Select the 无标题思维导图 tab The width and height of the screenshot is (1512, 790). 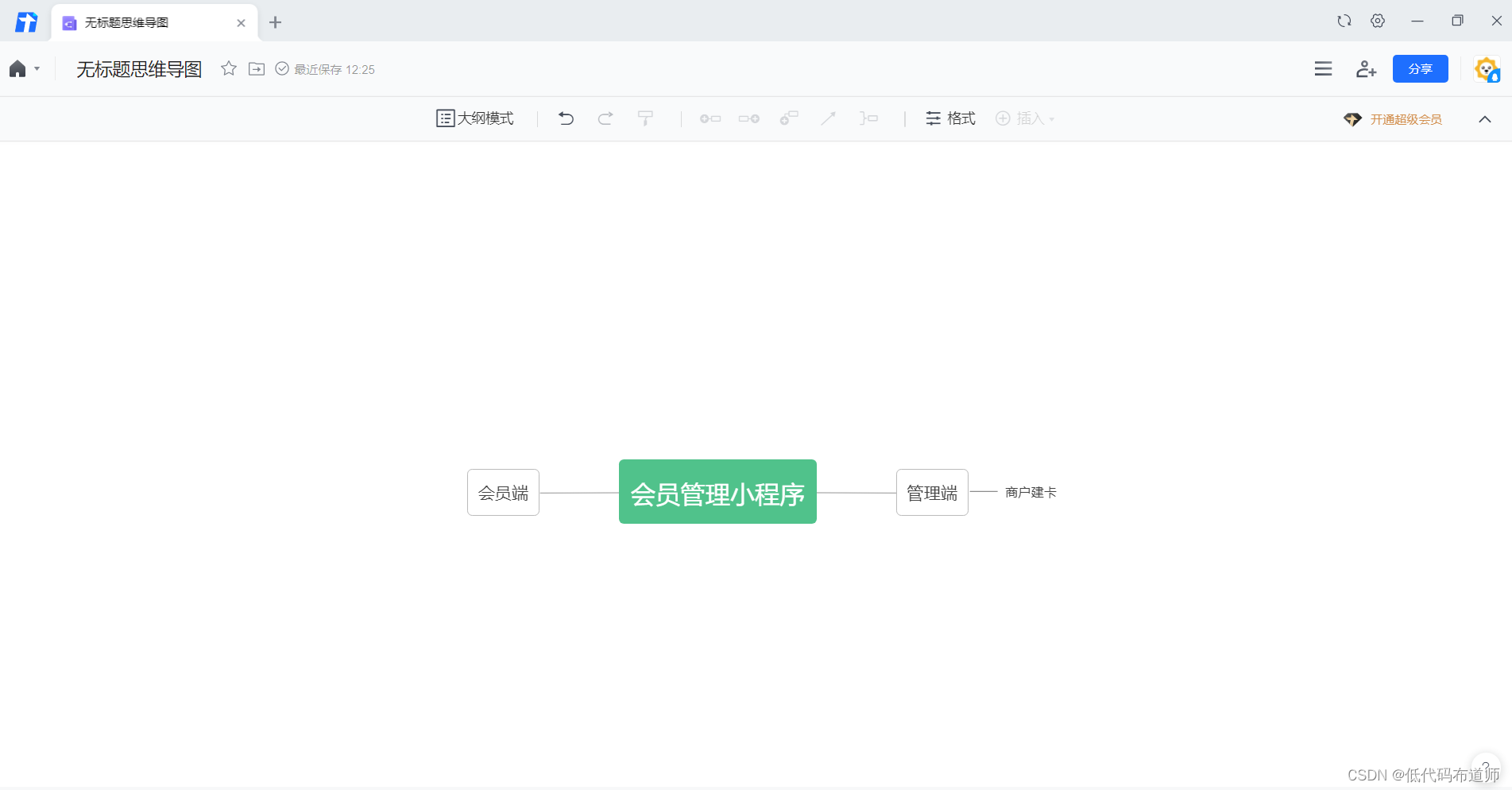(x=154, y=22)
